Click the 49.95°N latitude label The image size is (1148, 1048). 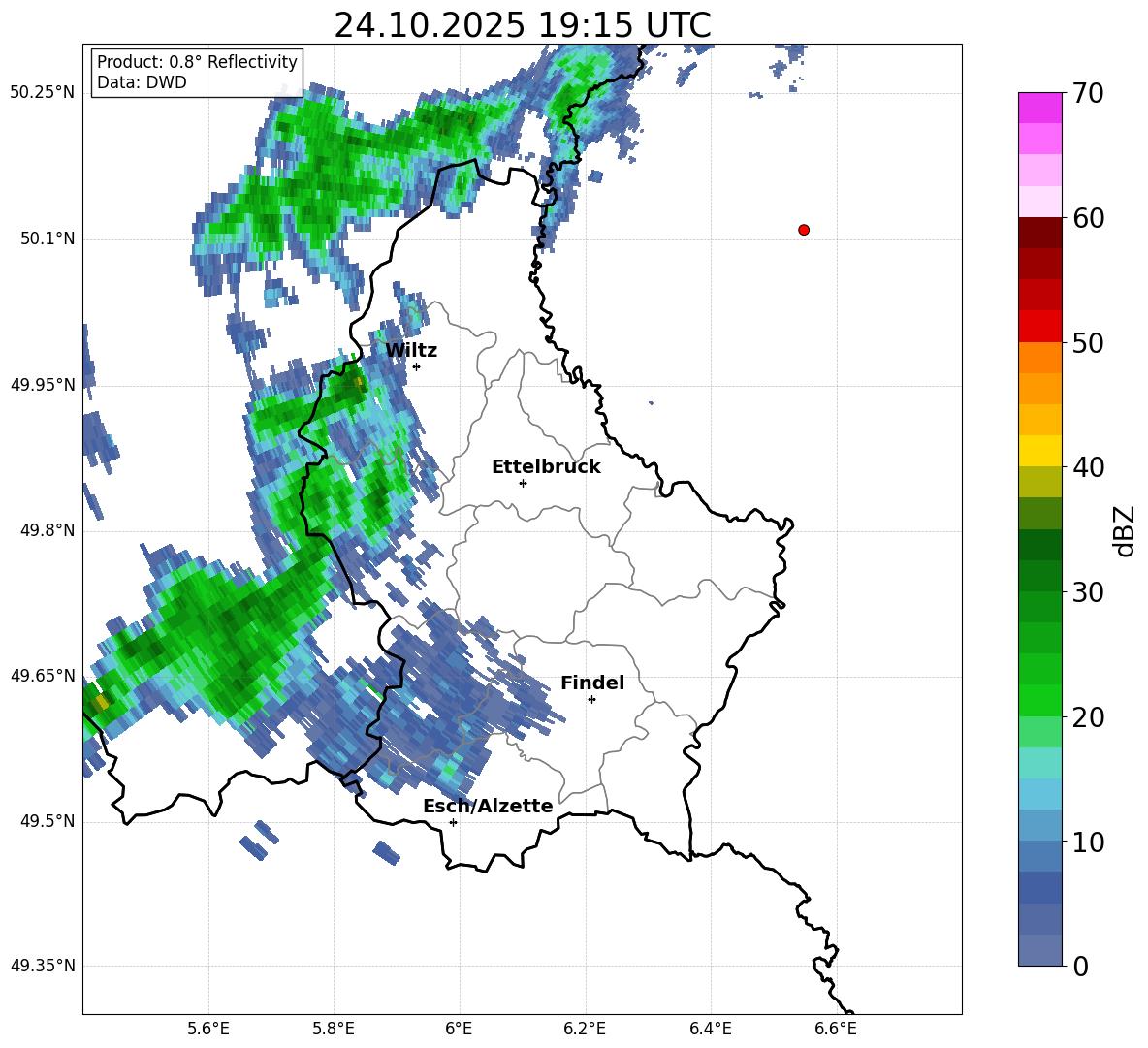pyautogui.click(x=43, y=385)
